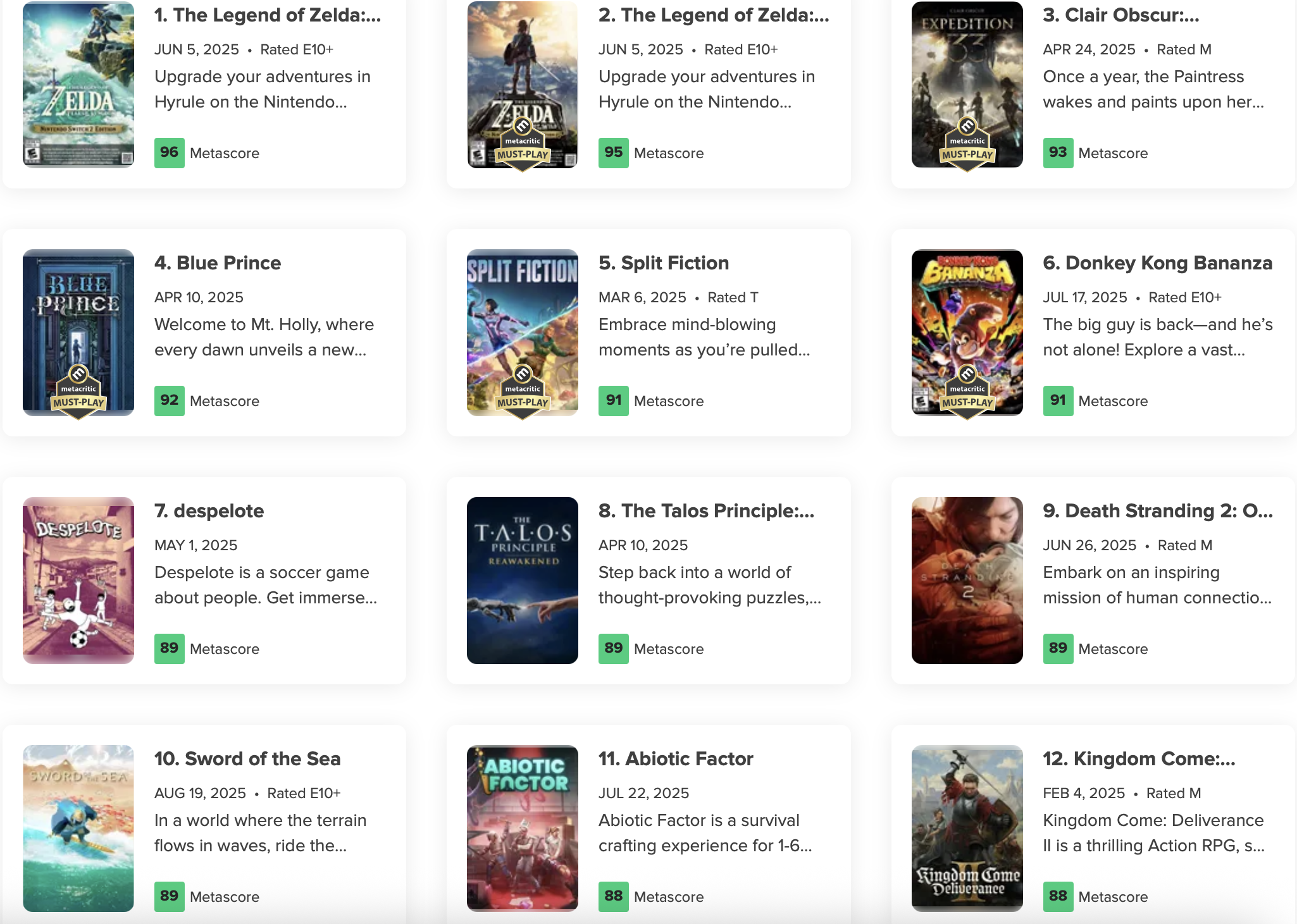This screenshot has width=1297, height=924.
Task: Open Death Stranding 2 title link
Action: [1157, 511]
